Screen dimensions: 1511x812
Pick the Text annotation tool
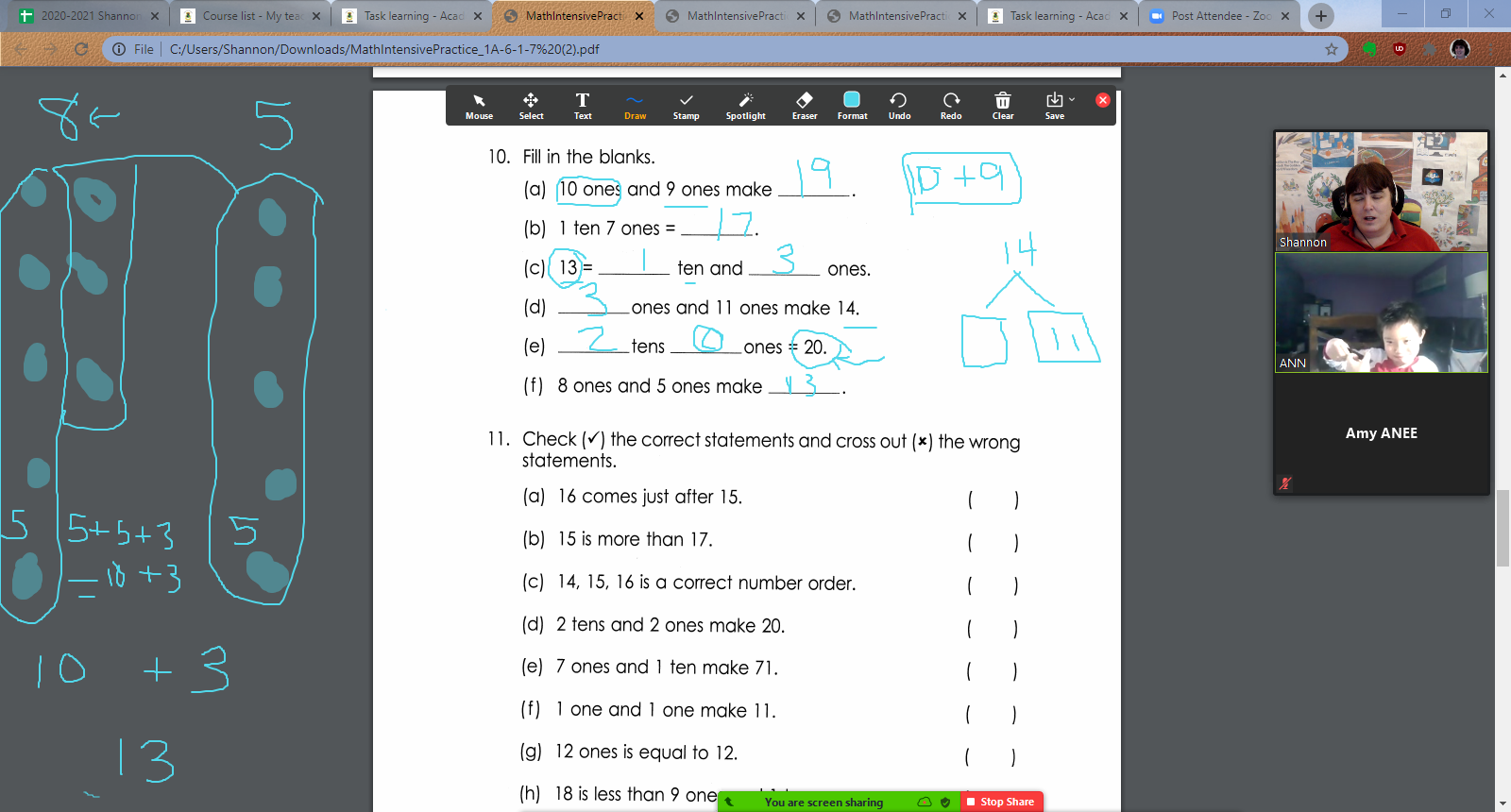tap(583, 107)
